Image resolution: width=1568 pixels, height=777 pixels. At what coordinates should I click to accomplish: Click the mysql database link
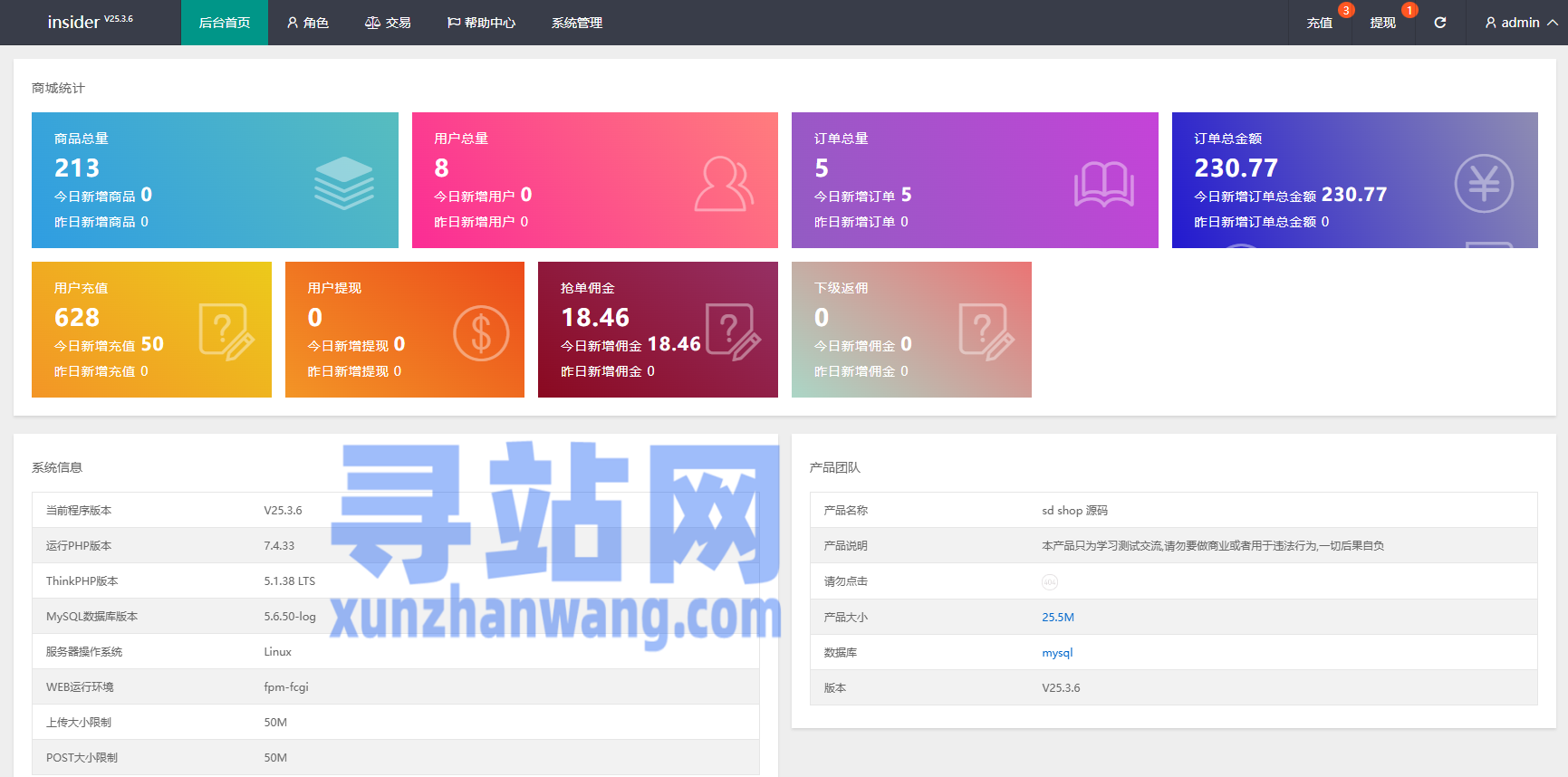click(1056, 653)
